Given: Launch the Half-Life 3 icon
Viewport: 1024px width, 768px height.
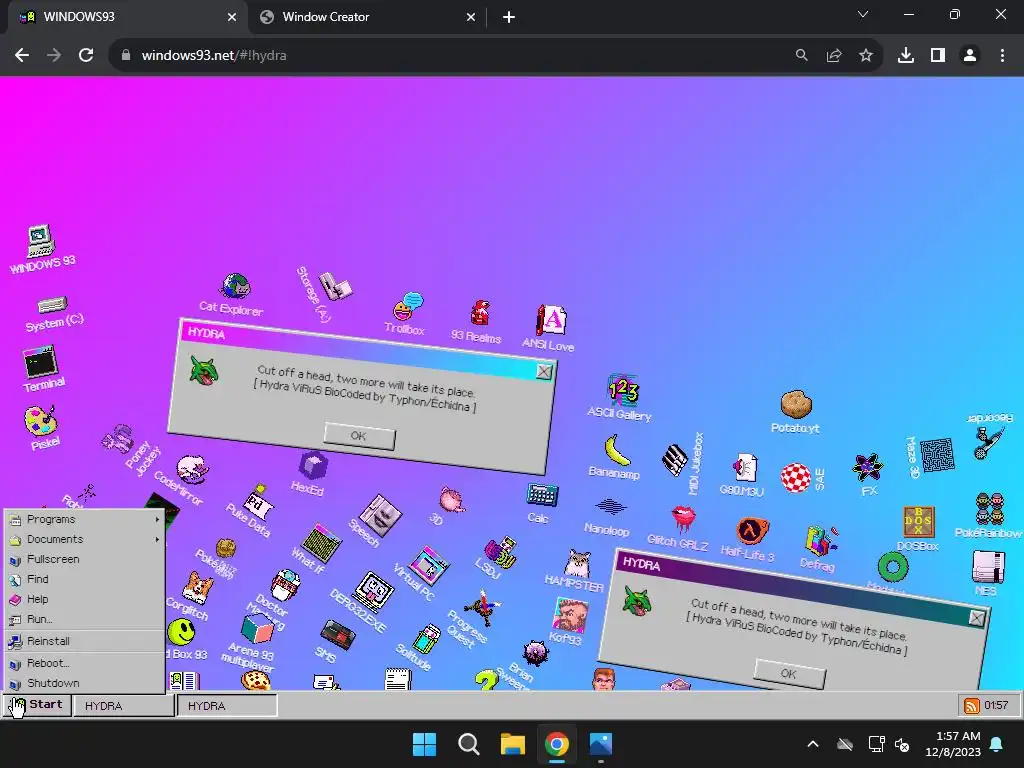Looking at the screenshot, I should (x=752, y=530).
